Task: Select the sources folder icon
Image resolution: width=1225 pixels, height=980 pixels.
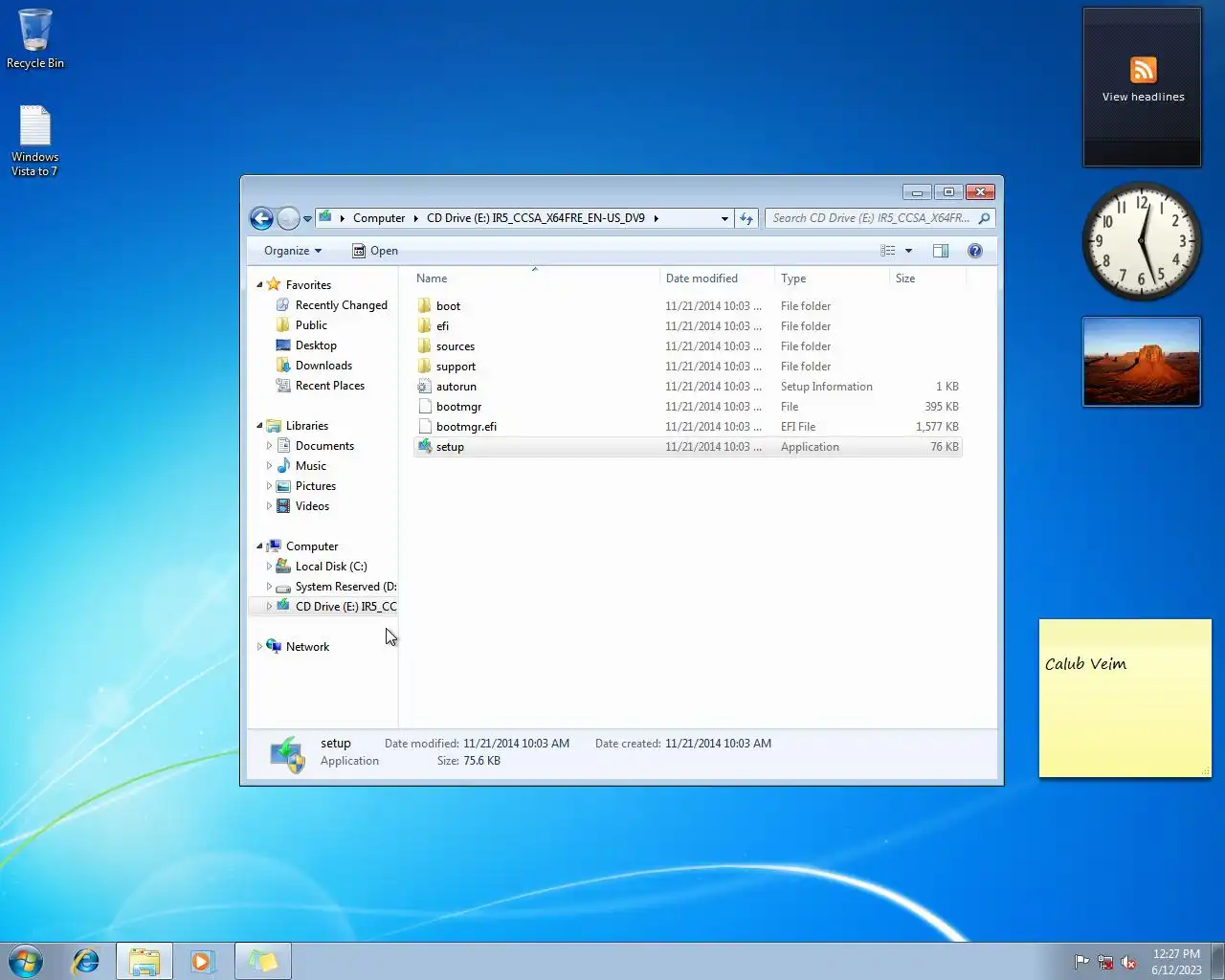Action: click(425, 346)
